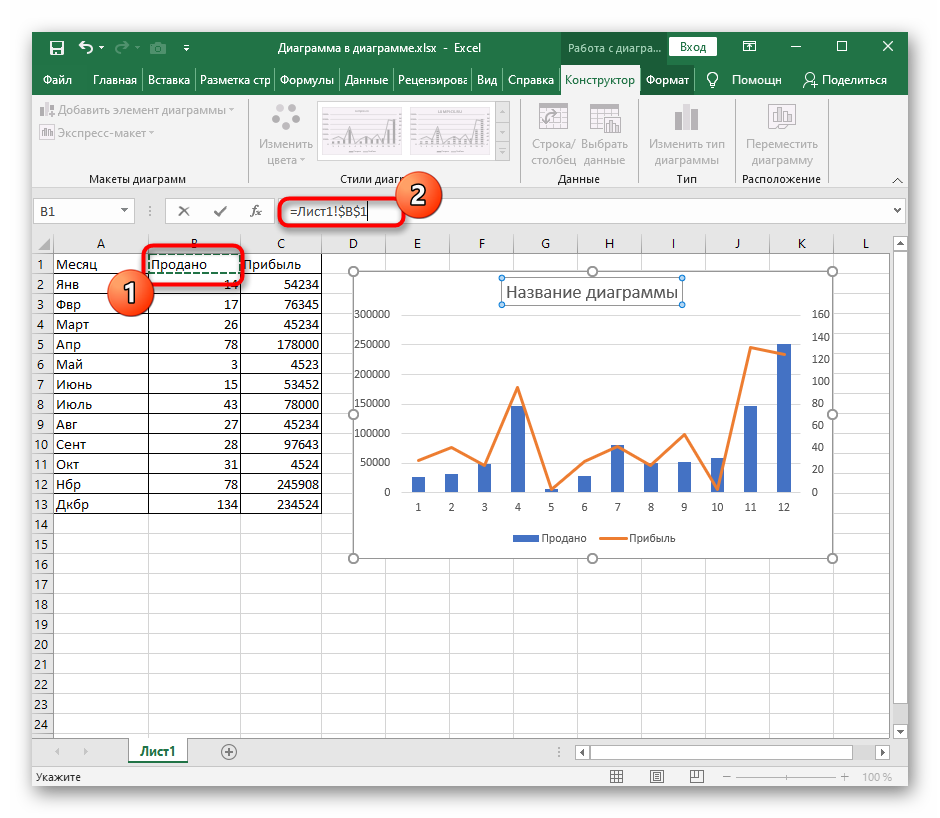This screenshot has height=818, width=940.
Task: Confirm formula entry with the checkmark
Action: point(219,211)
